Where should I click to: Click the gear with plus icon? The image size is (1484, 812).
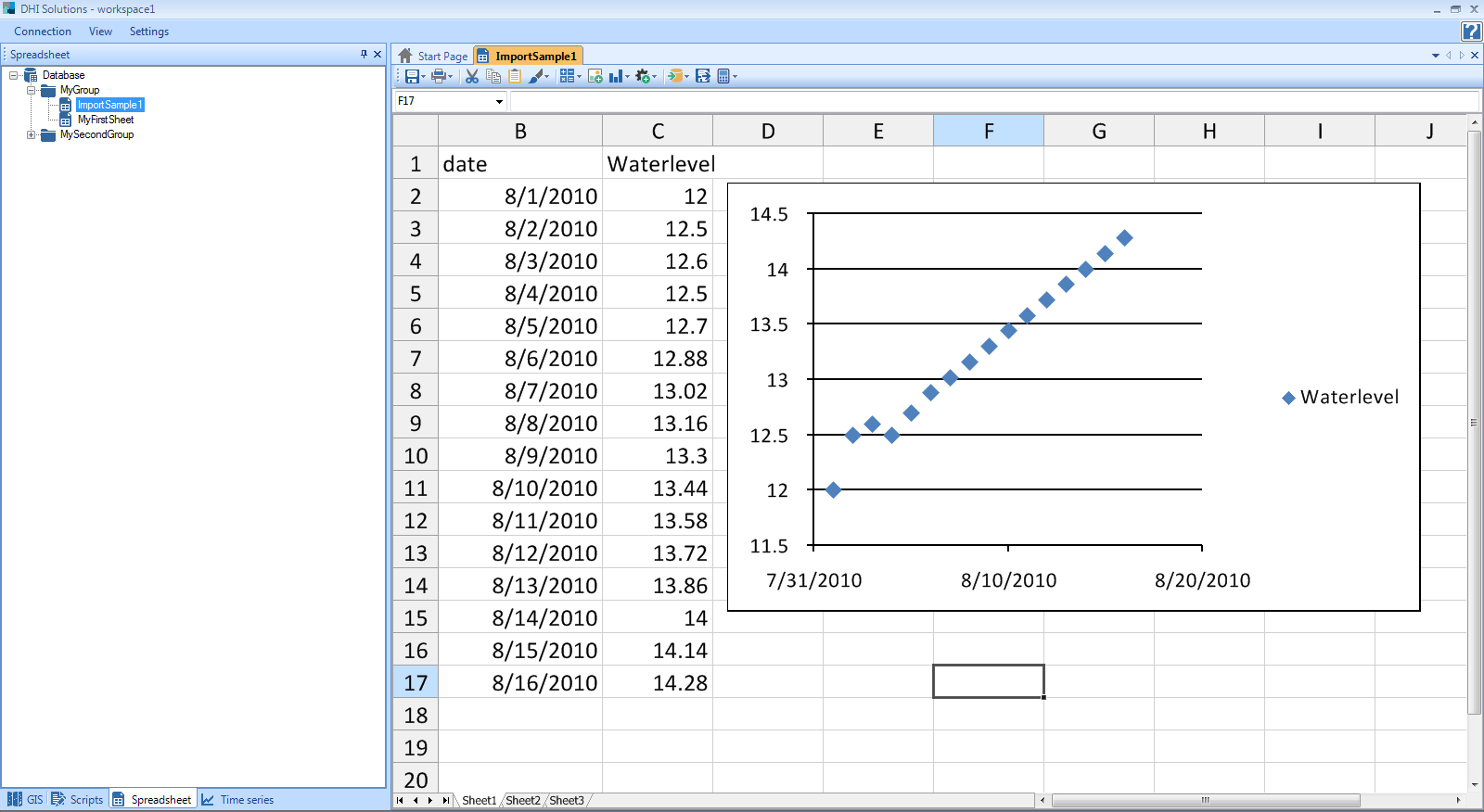pos(643,76)
